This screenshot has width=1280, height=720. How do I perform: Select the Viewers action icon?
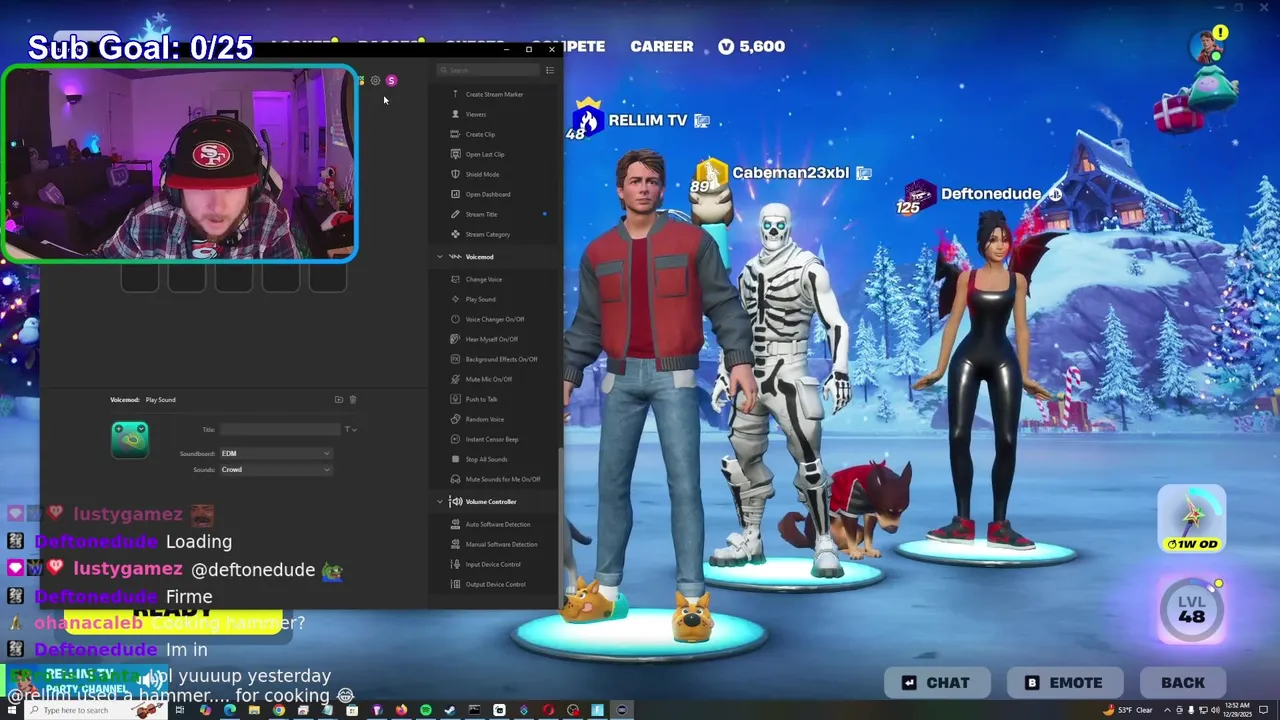[x=455, y=114]
